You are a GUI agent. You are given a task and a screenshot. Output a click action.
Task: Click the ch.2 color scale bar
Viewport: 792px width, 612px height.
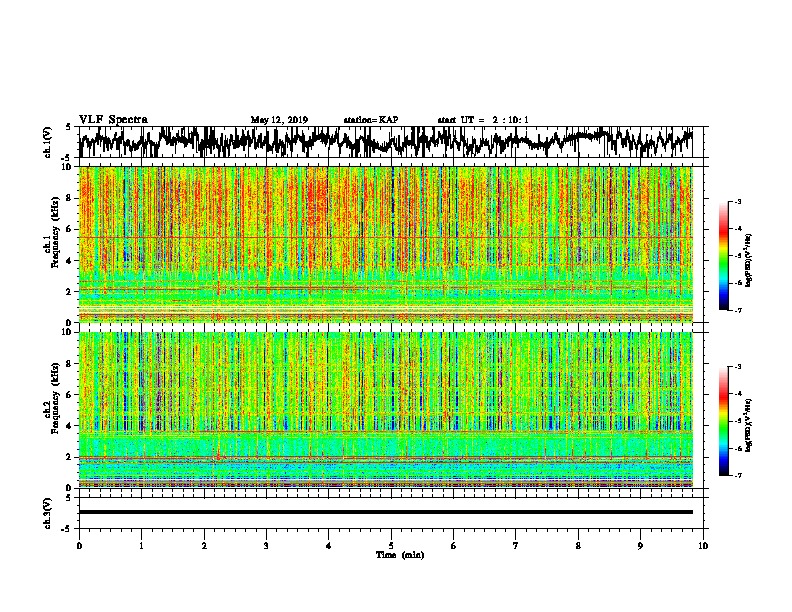[723, 421]
